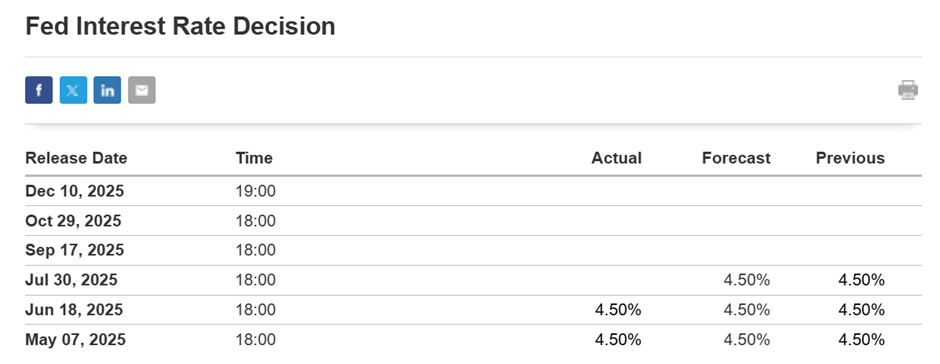
Task: Click the Forecast column header
Action: point(736,158)
